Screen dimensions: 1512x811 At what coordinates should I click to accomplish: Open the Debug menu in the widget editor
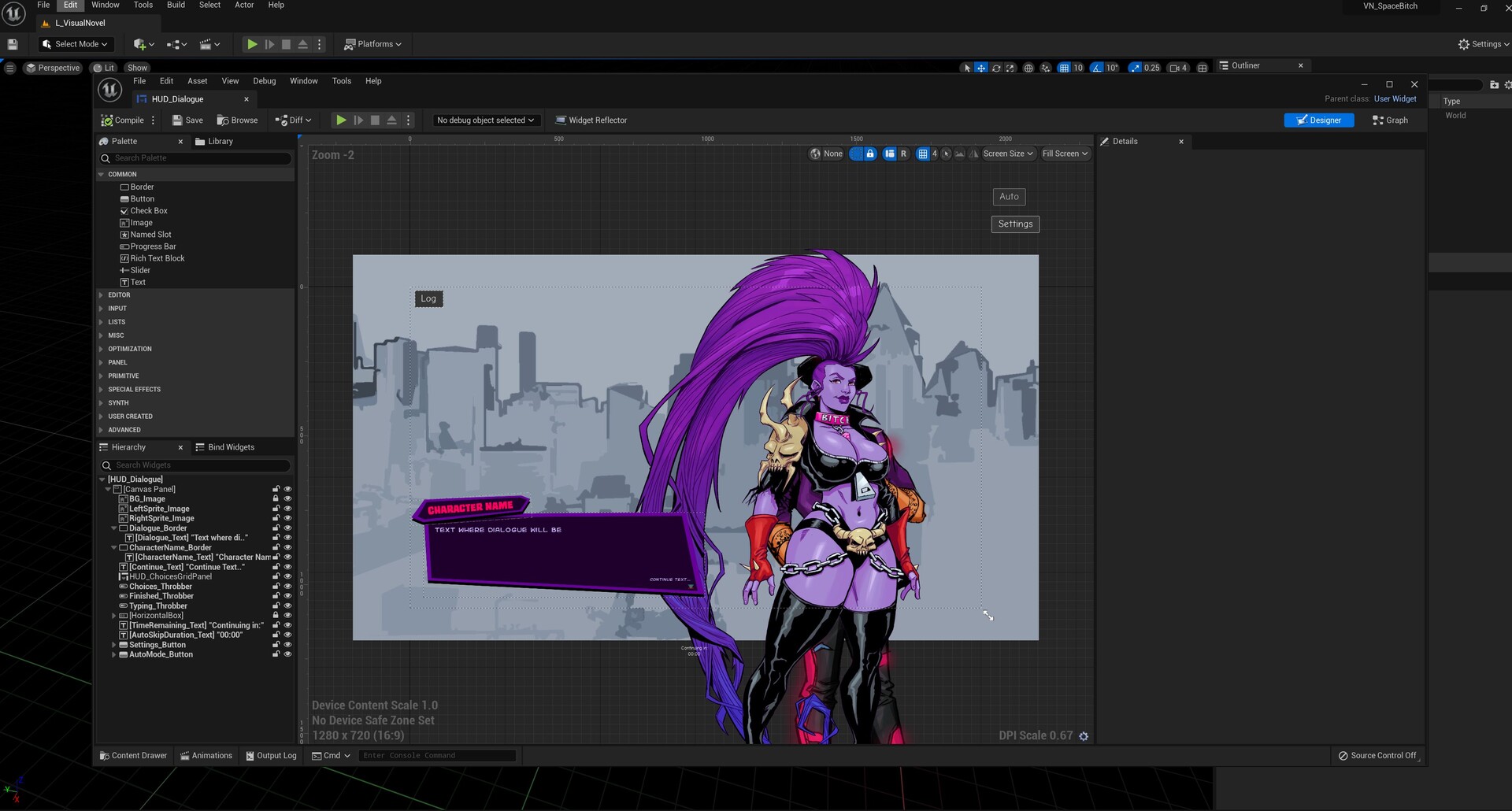pos(264,80)
